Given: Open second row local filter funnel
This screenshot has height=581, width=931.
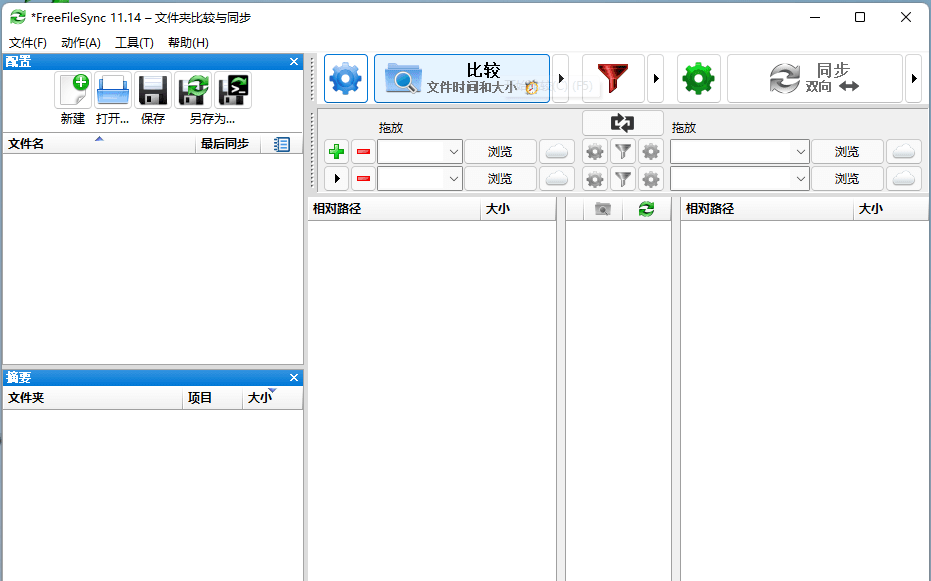Looking at the screenshot, I should [x=623, y=179].
